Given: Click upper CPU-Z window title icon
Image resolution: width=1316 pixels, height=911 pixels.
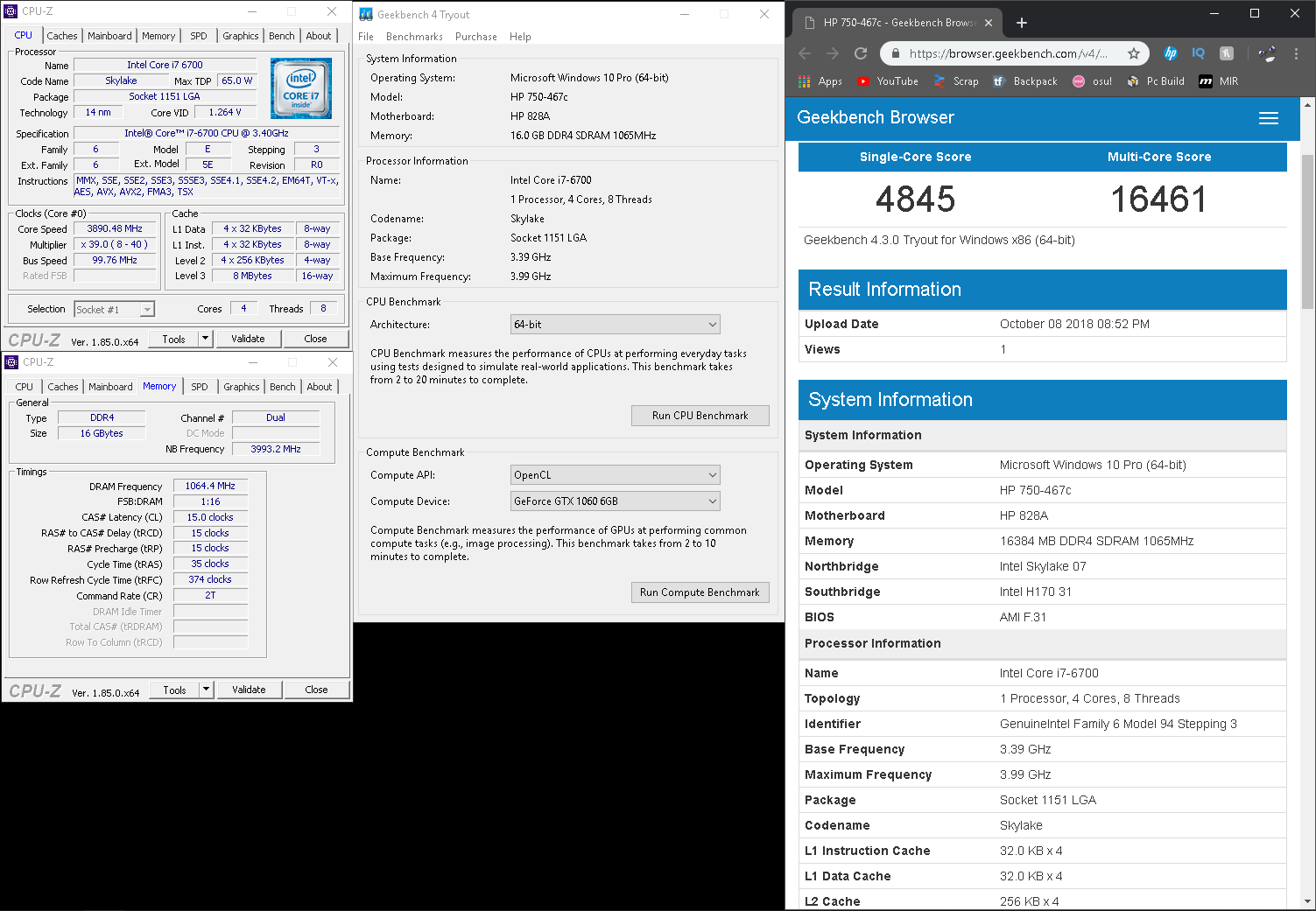Looking at the screenshot, I should (x=11, y=11).
